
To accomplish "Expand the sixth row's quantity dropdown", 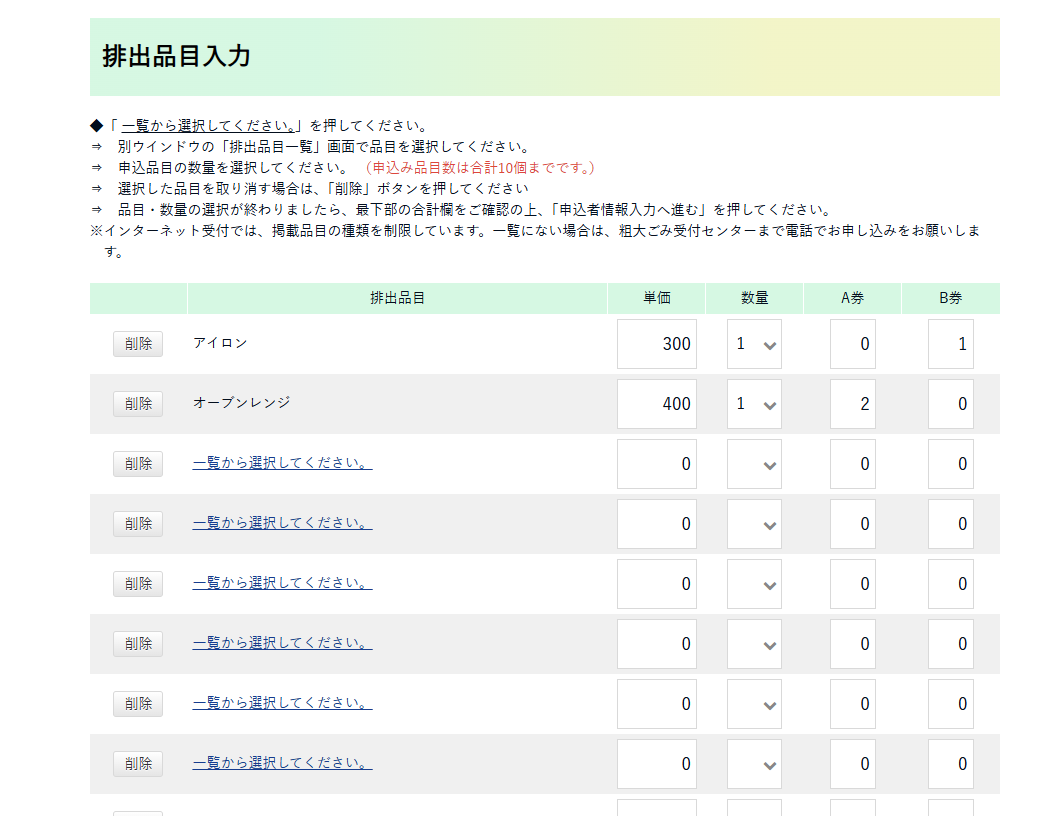I will [x=754, y=644].
